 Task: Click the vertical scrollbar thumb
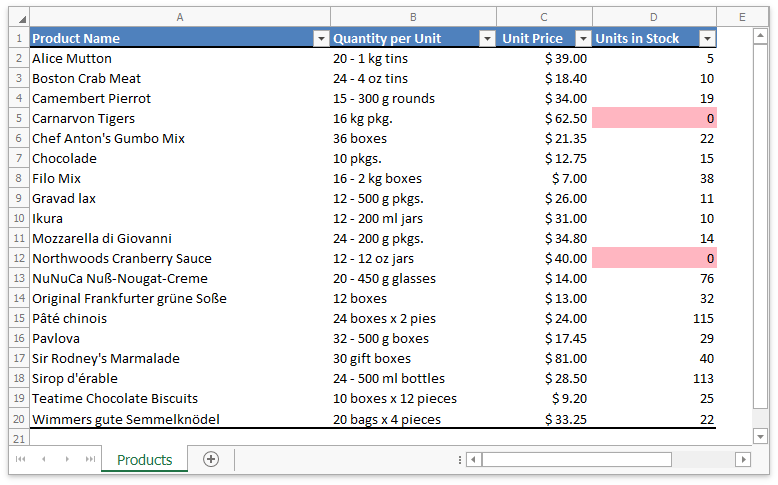760,226
